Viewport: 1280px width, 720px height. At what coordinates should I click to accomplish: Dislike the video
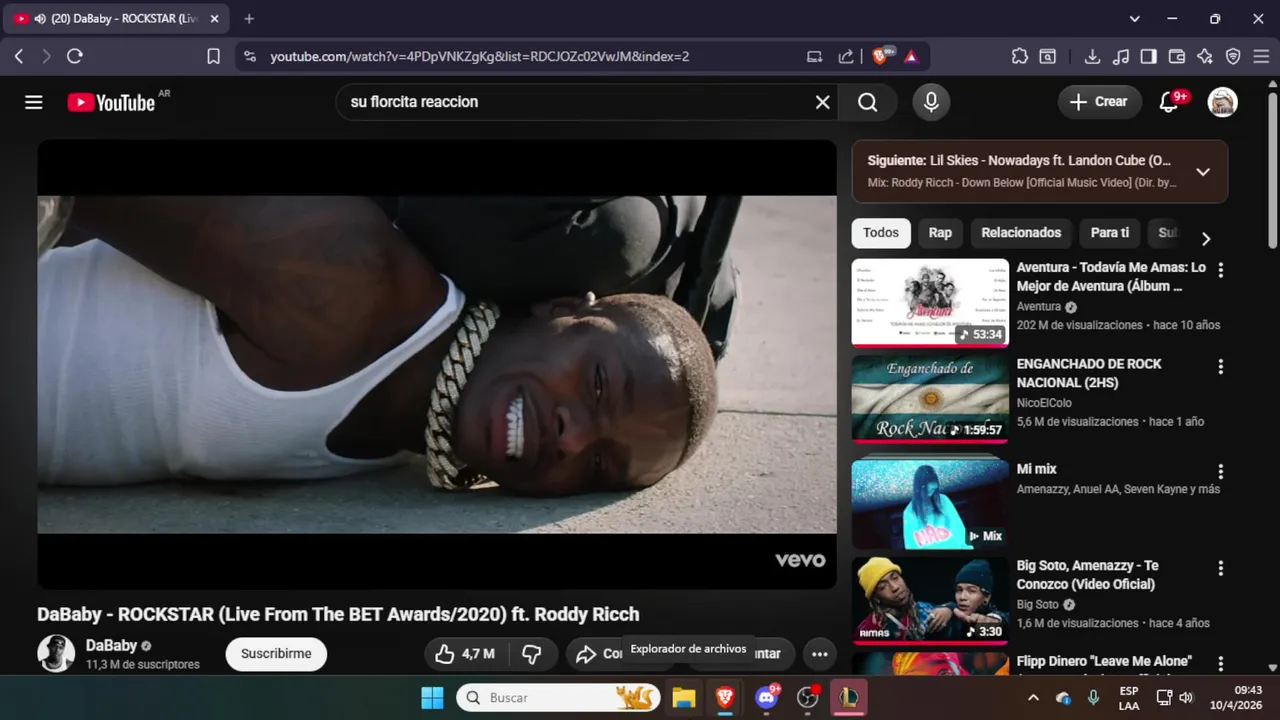532,654
